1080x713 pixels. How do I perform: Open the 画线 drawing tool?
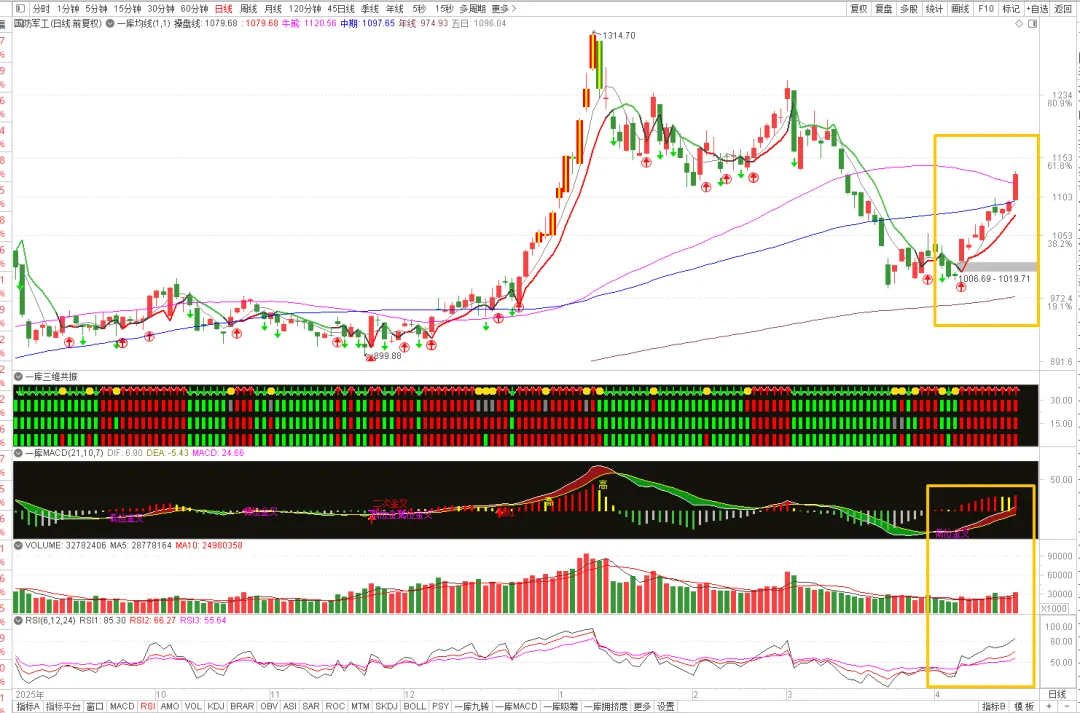(x=960, y=8)
